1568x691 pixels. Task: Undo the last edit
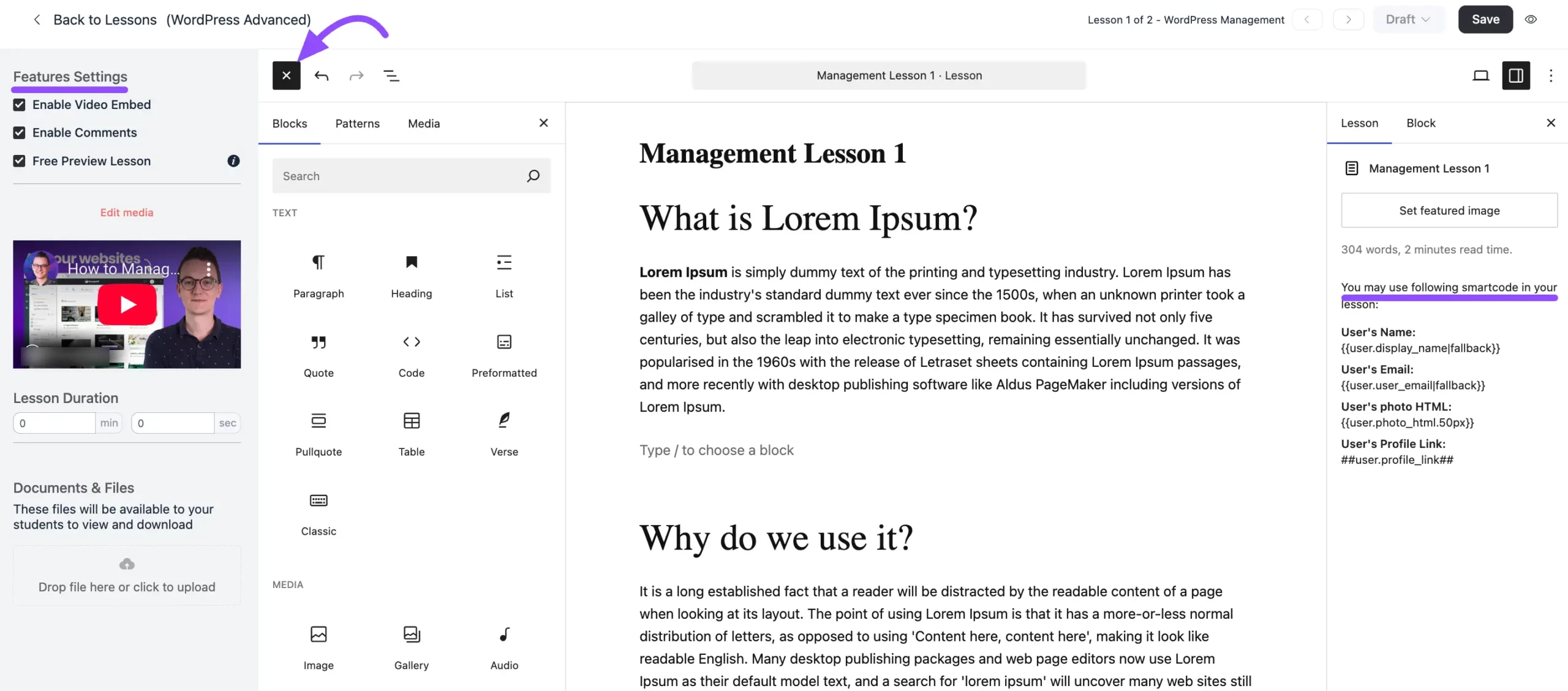322,75
